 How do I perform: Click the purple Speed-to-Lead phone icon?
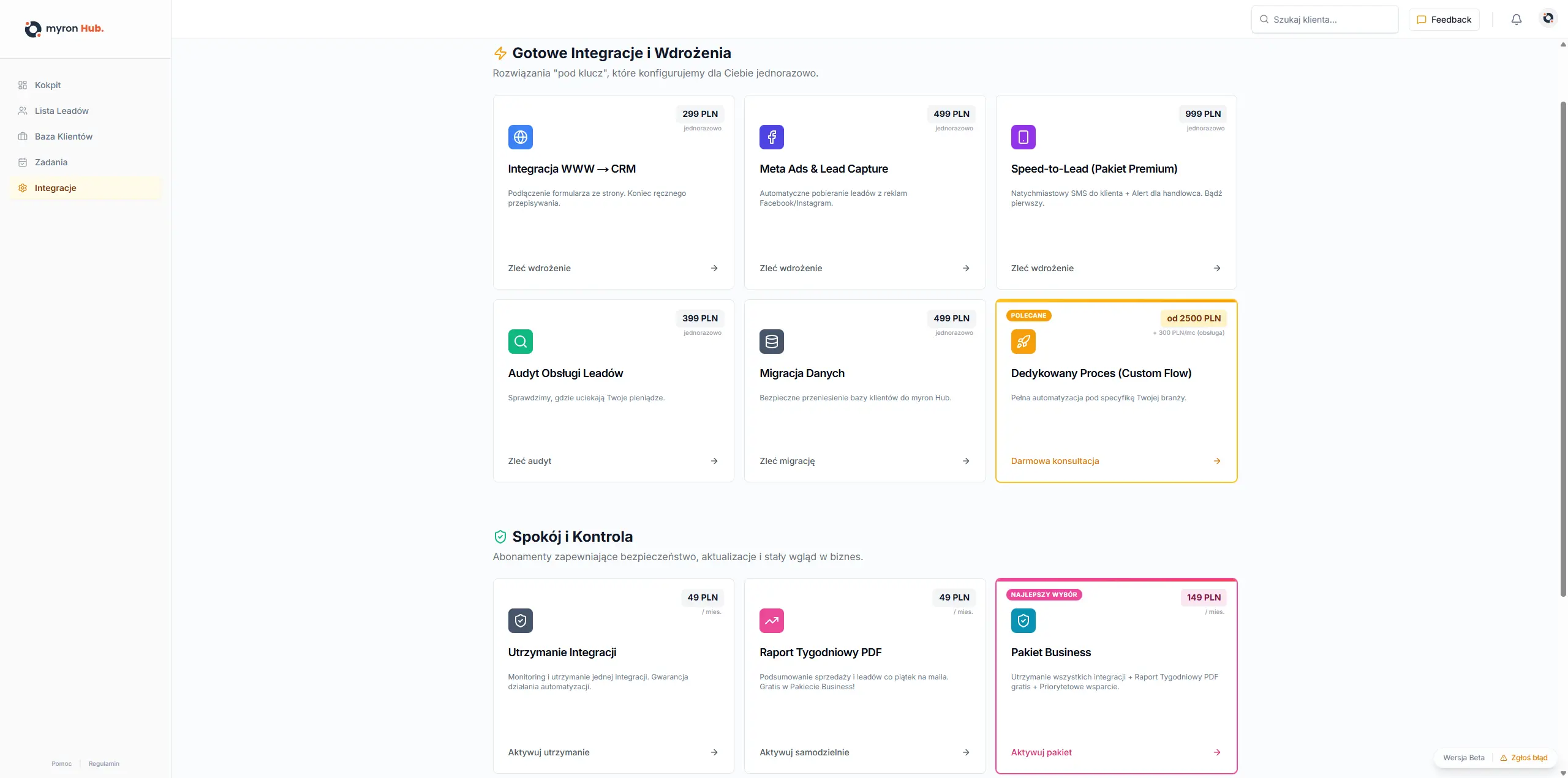1023,137
